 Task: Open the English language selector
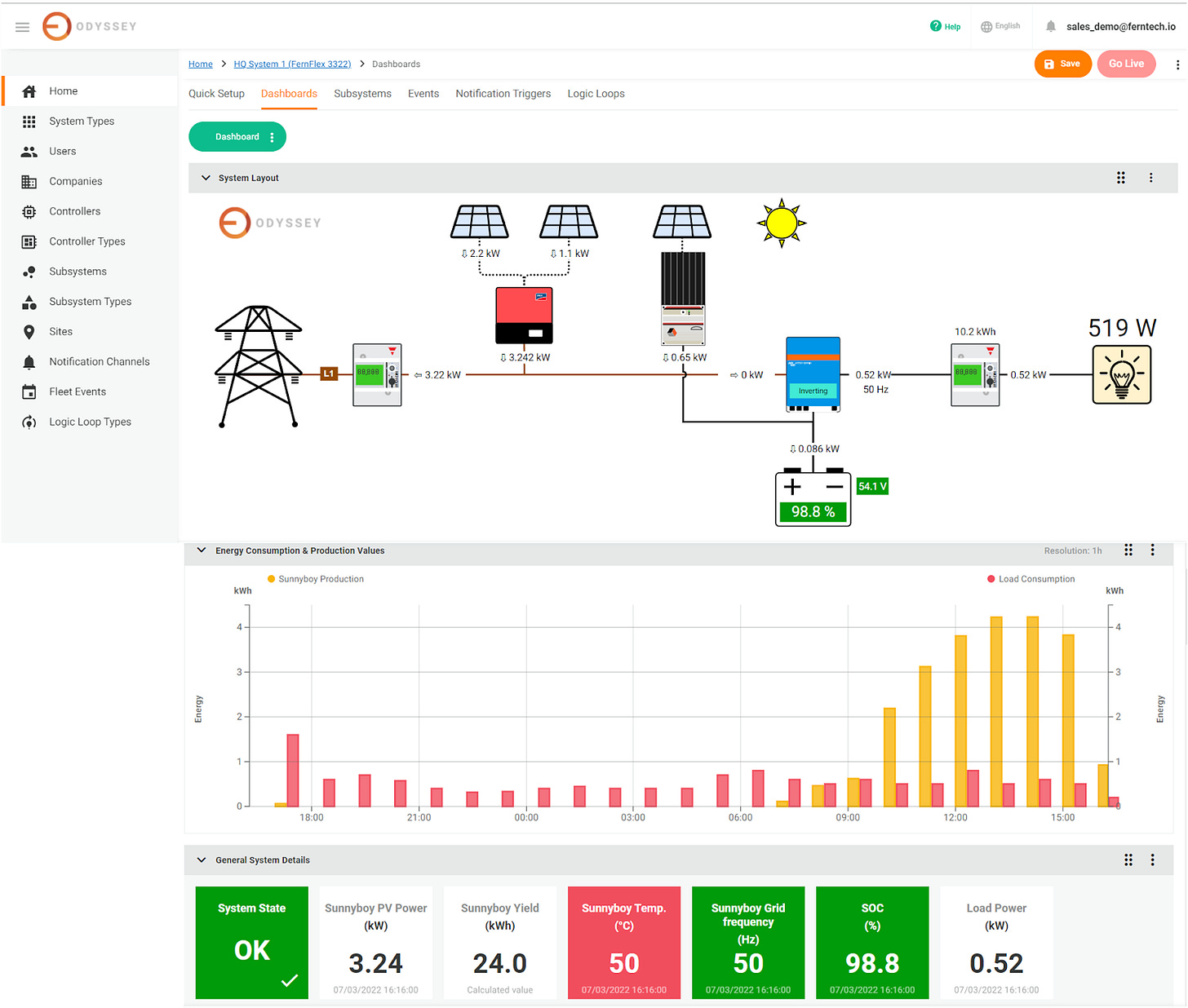pyautogui.click(x=1000, y=26)
